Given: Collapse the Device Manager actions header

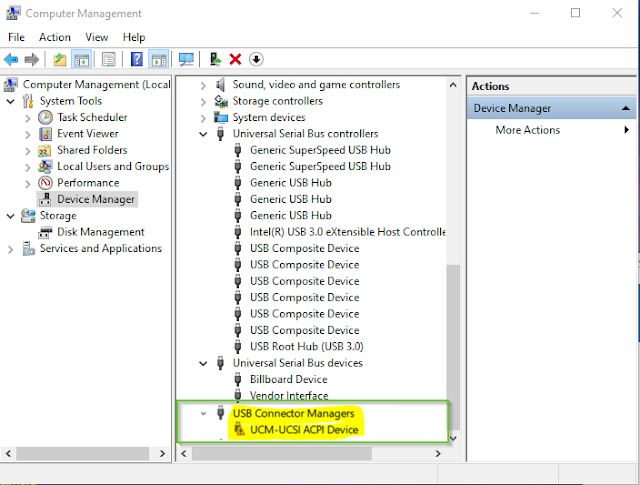Looking at the screenshot, I should pos(625,108).
